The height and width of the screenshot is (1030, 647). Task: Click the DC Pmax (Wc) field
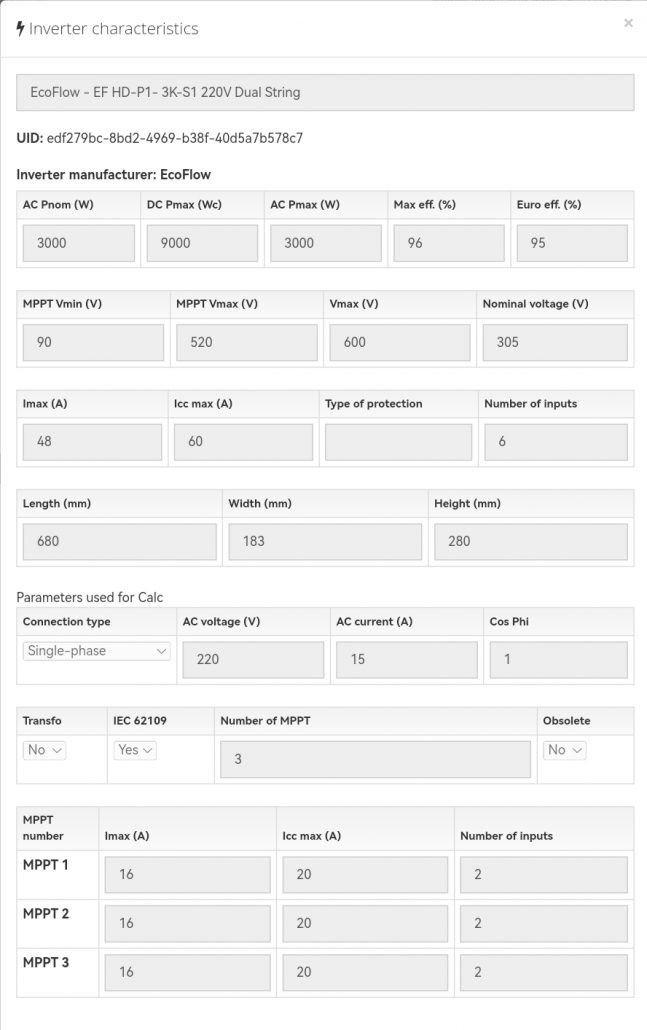[202, 243]
